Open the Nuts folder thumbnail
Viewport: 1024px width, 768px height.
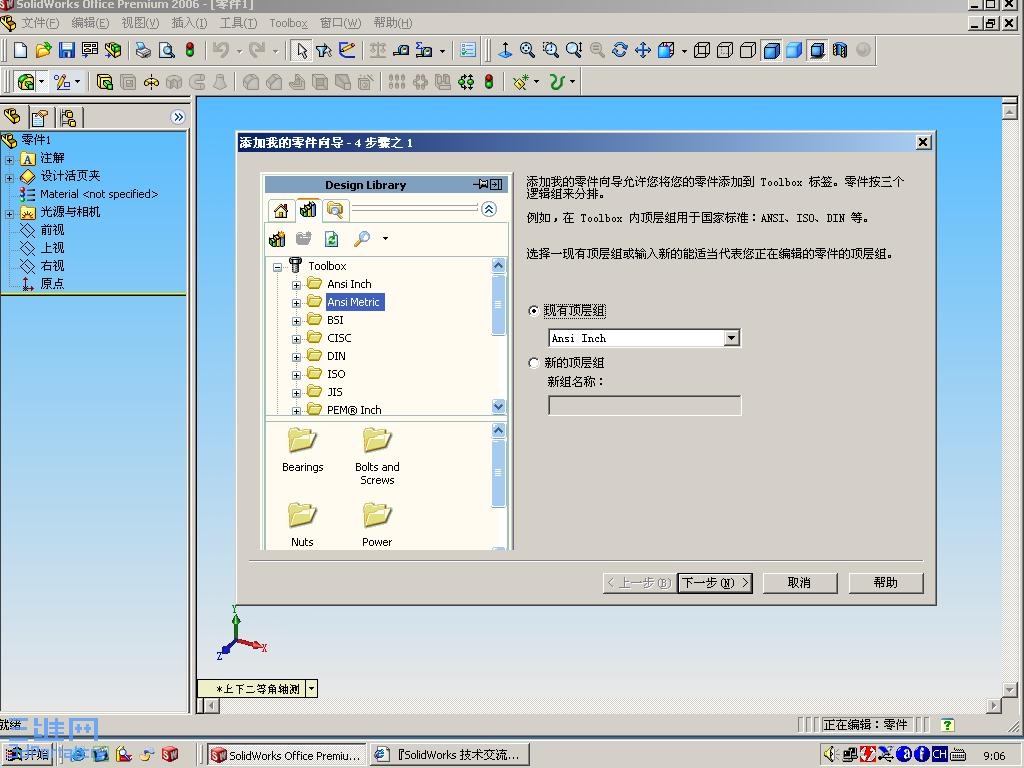tap(302, 524)
